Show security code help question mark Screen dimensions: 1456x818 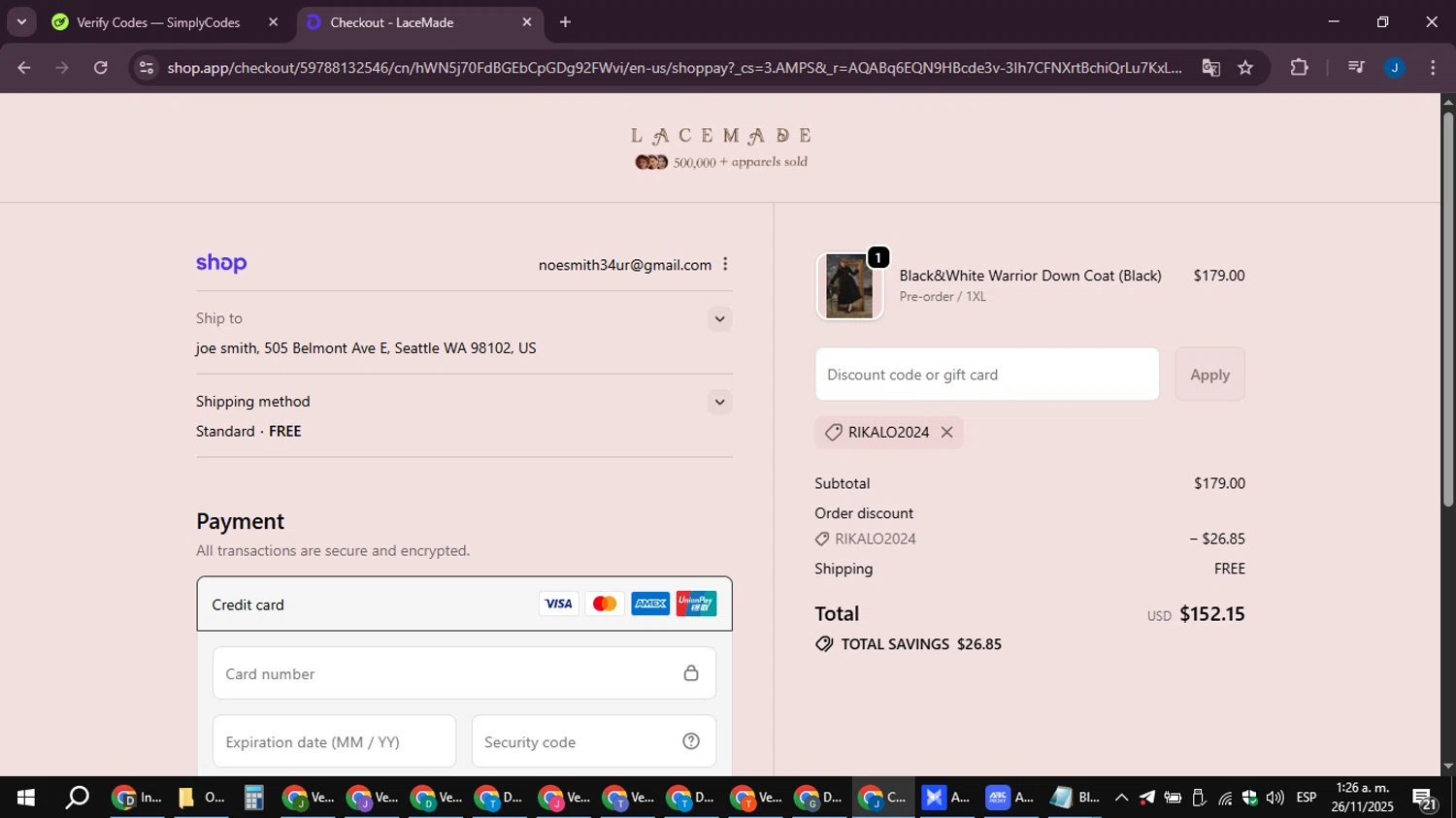pyautogui.click(x=691, y=741)
